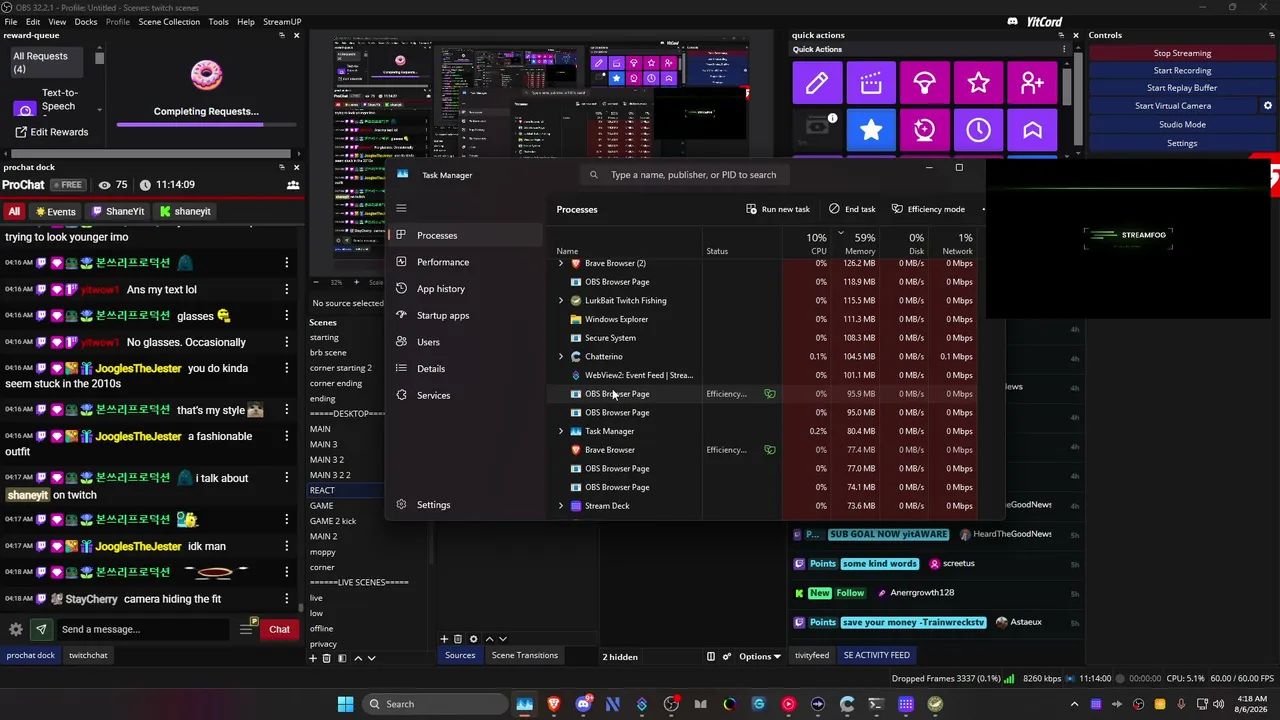The image size is (1280, 720).
Task: Open the StreamUP menu
Action: point(282,21)
